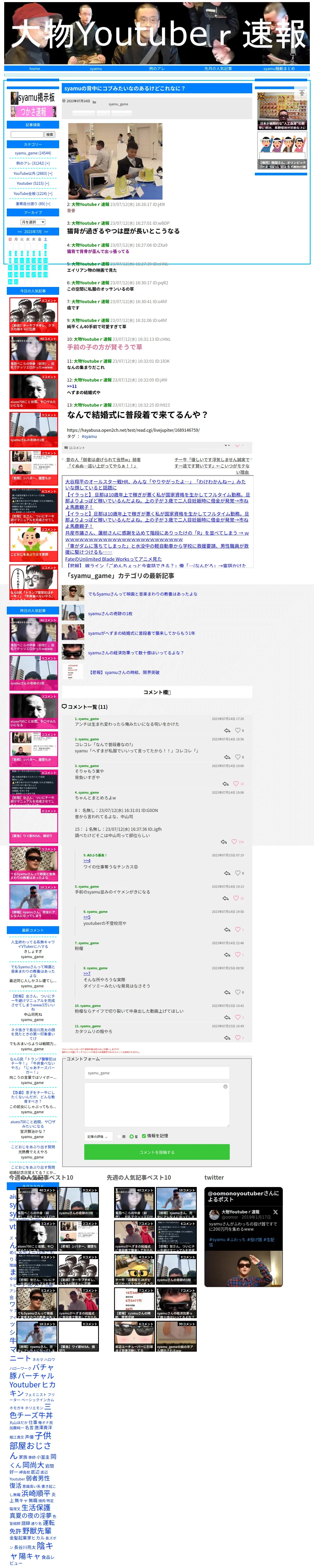Reply to comment 9 via arrow icon

(x=227, y=873)
